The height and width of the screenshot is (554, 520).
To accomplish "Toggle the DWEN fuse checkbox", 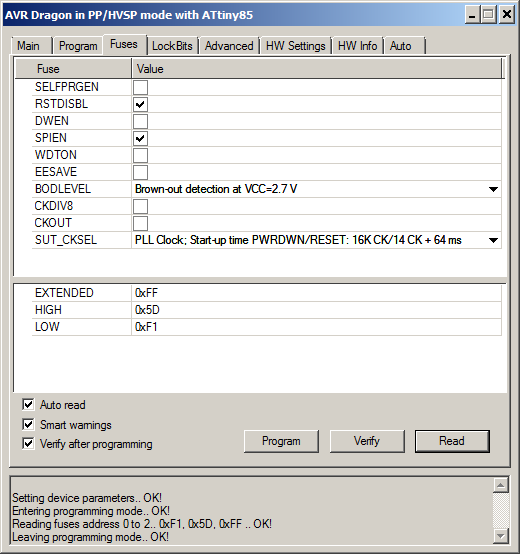I will 140,121.
